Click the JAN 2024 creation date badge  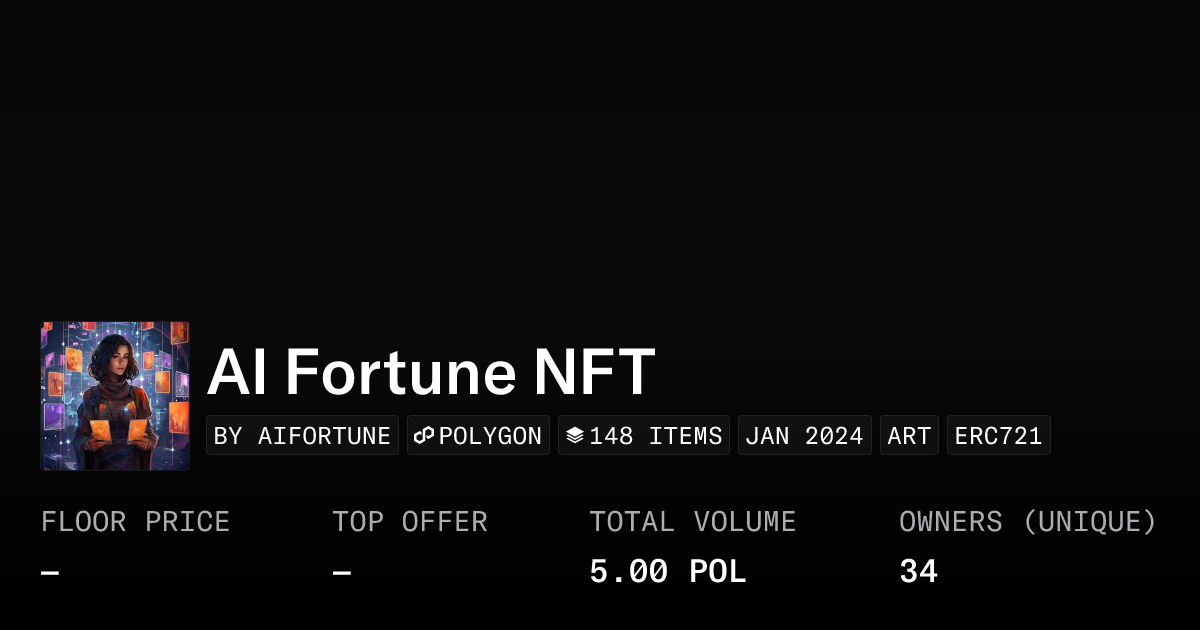point(804,436)
